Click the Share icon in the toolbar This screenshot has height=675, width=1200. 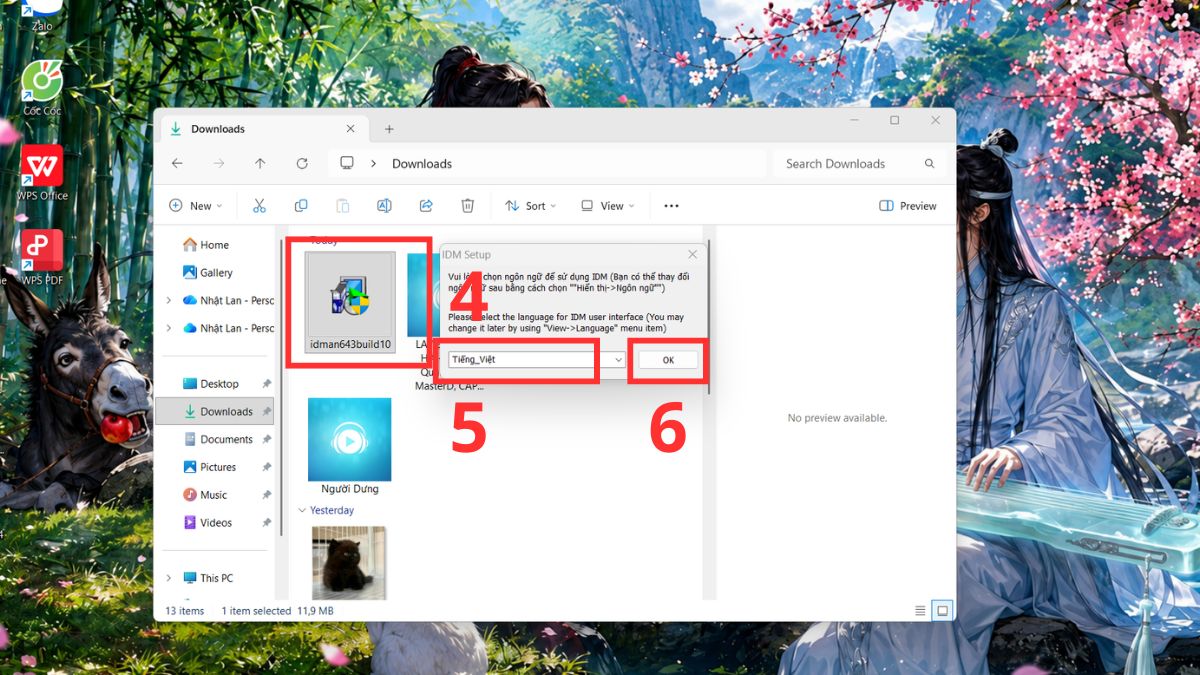pyautogui.click(x=426, y=206)
